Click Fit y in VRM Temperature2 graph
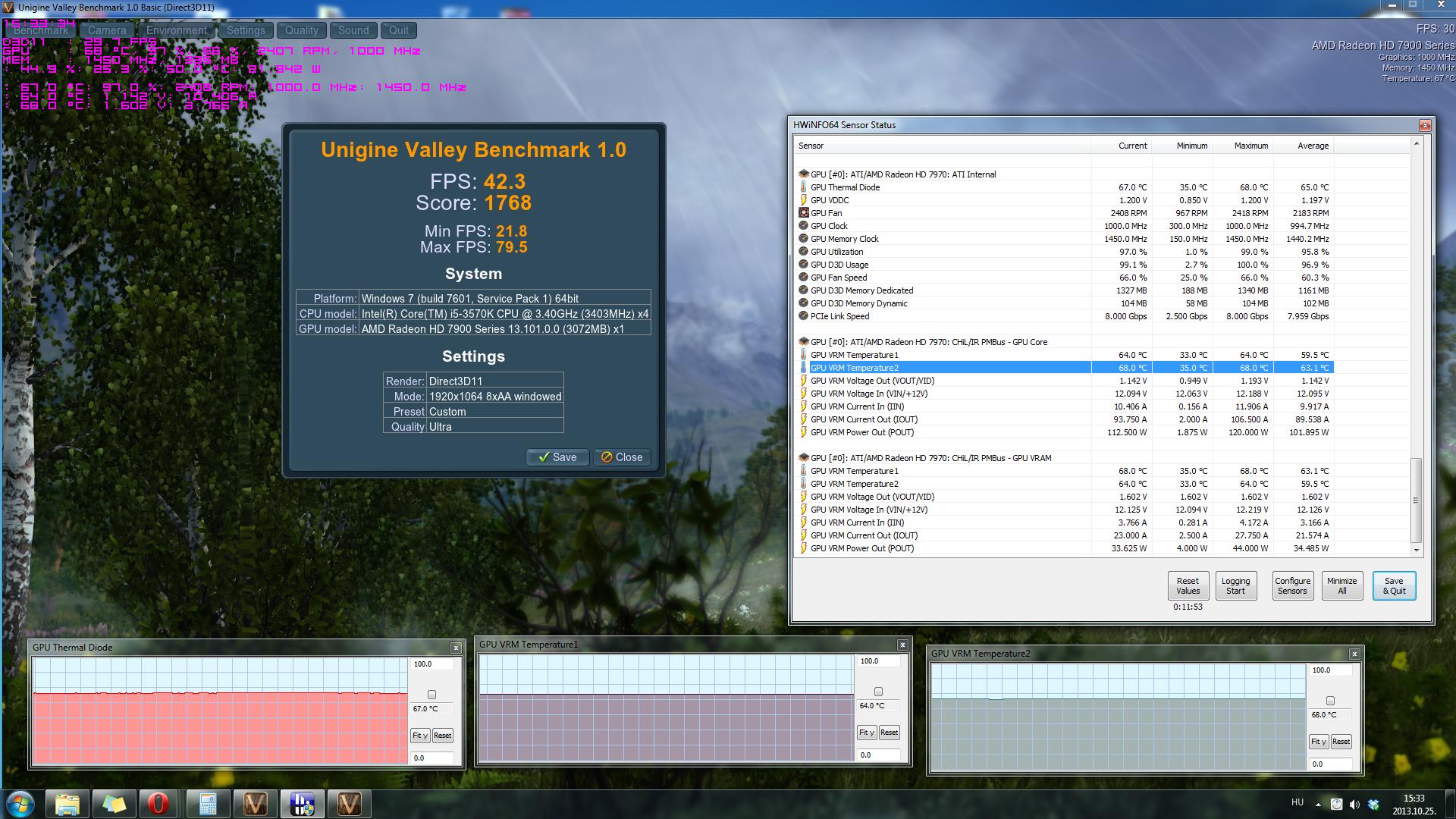 pos(1319,742)
